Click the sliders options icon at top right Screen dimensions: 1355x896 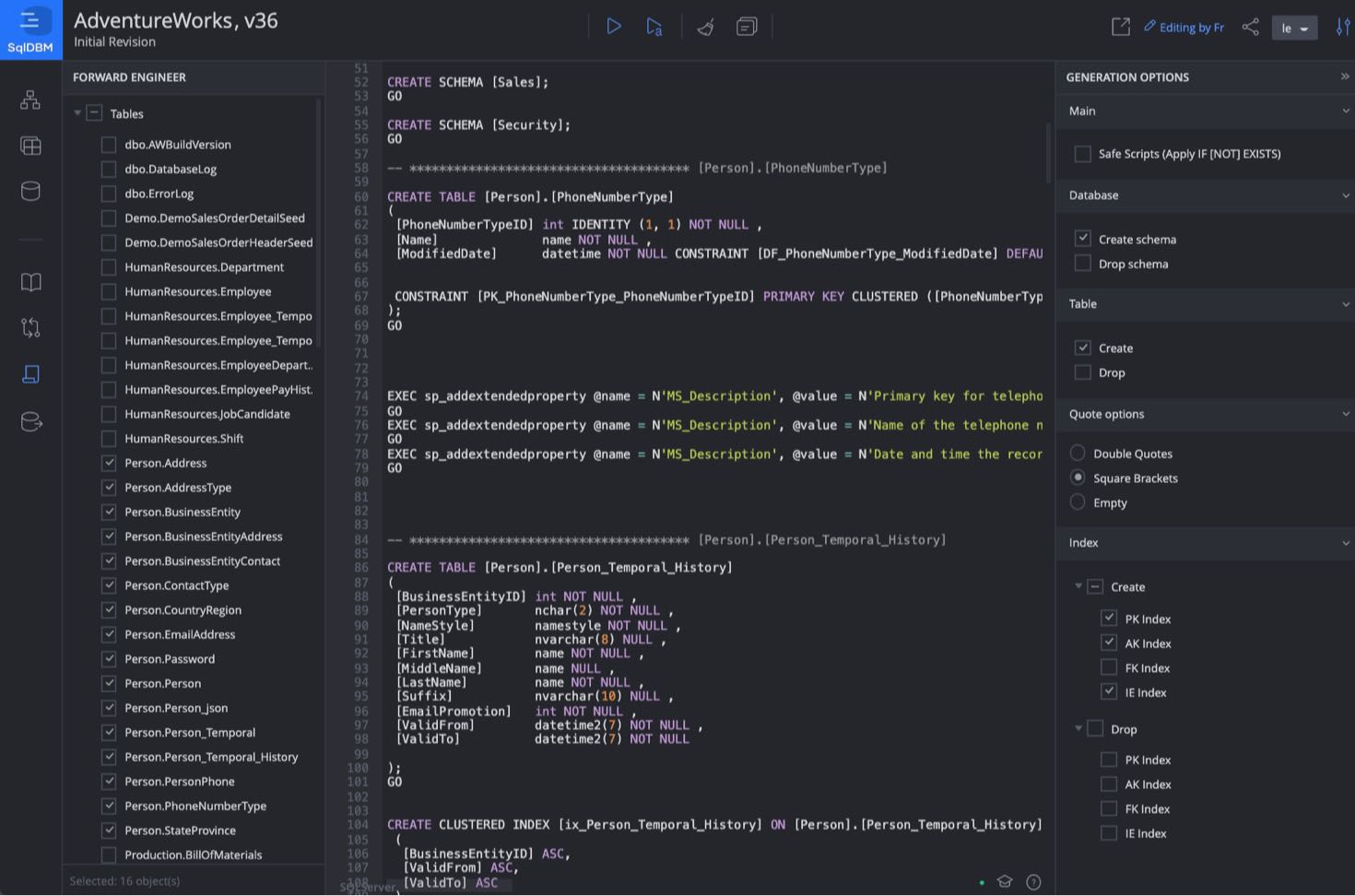(x=1343, y=27)
